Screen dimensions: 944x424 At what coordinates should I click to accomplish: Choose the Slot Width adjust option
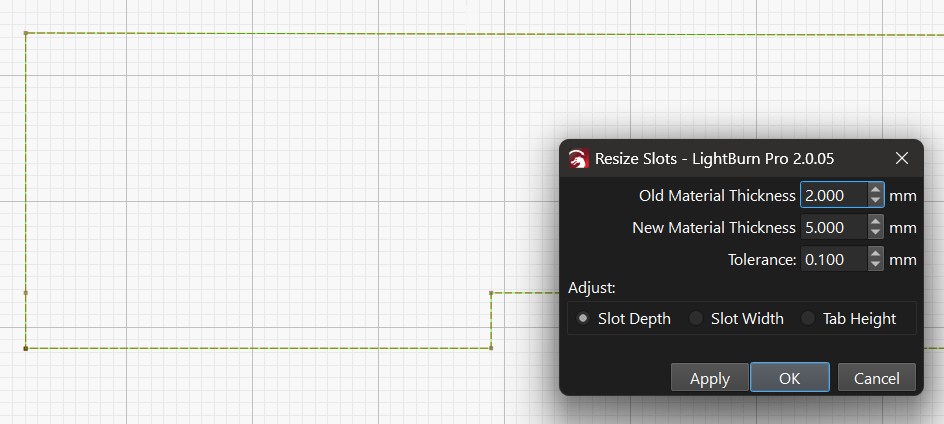[x=697, y=319]
